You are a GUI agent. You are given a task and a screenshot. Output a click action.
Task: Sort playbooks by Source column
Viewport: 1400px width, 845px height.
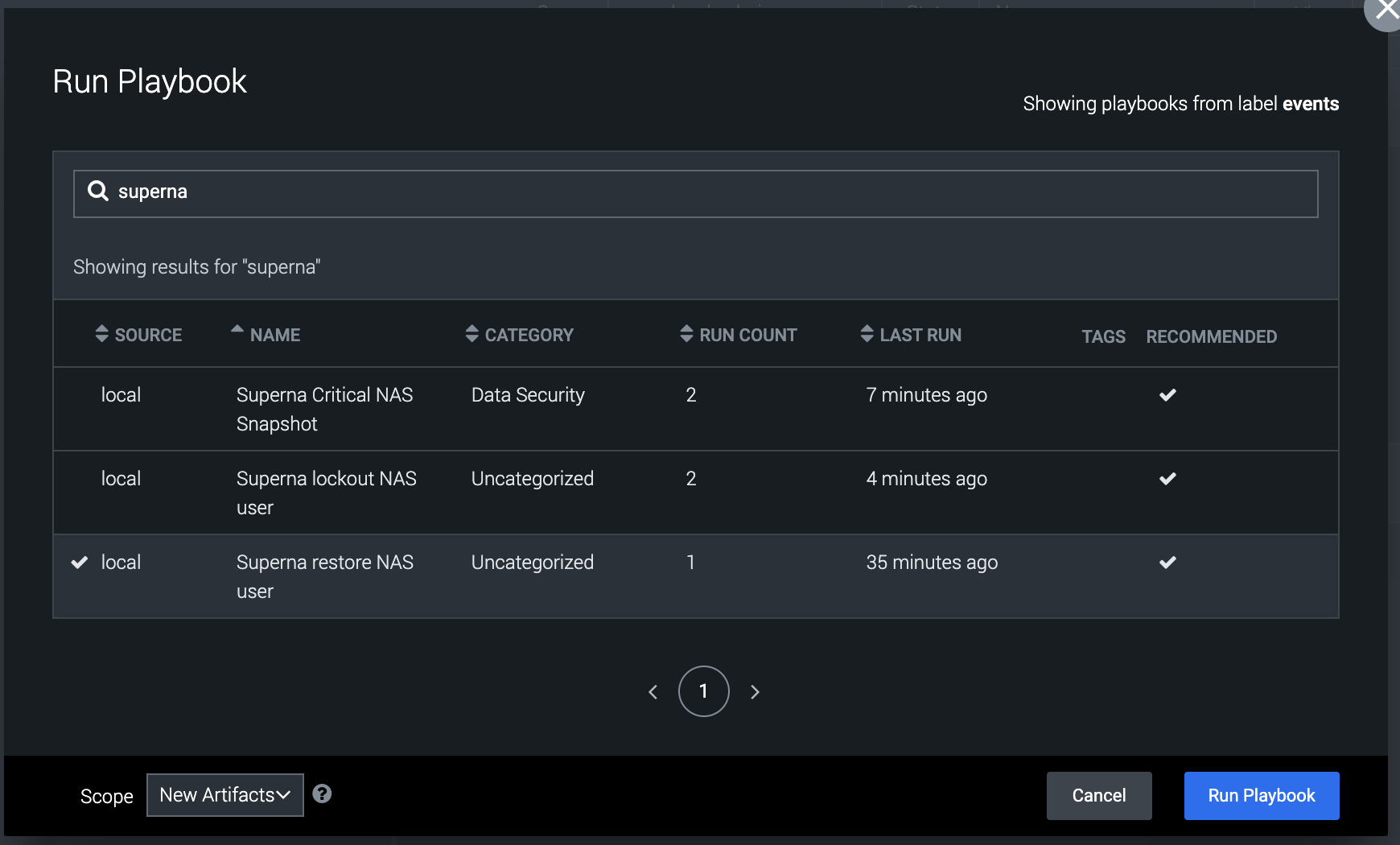click(138, 335)
